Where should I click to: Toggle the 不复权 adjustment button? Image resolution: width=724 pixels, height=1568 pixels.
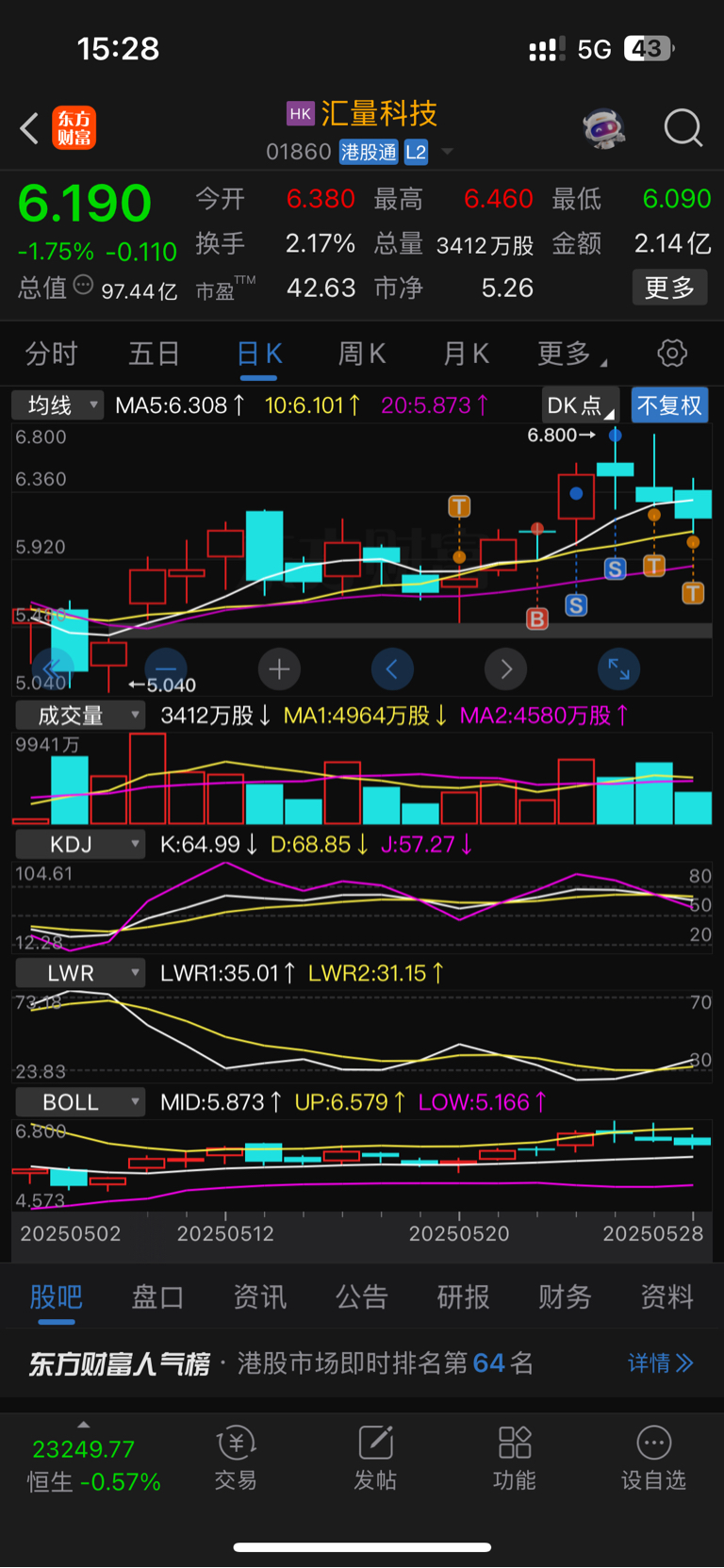pyautogui.click(x=669, y=405)
